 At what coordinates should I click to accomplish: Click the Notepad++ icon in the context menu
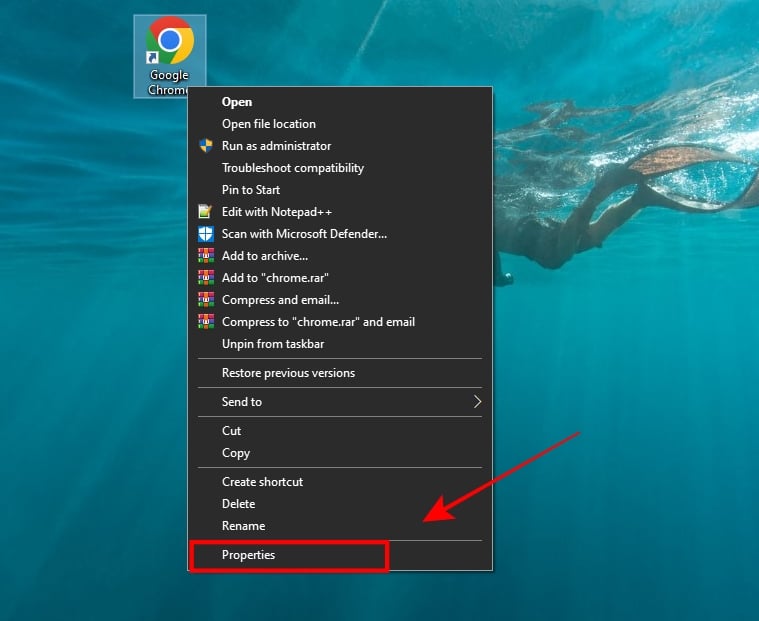206,212
